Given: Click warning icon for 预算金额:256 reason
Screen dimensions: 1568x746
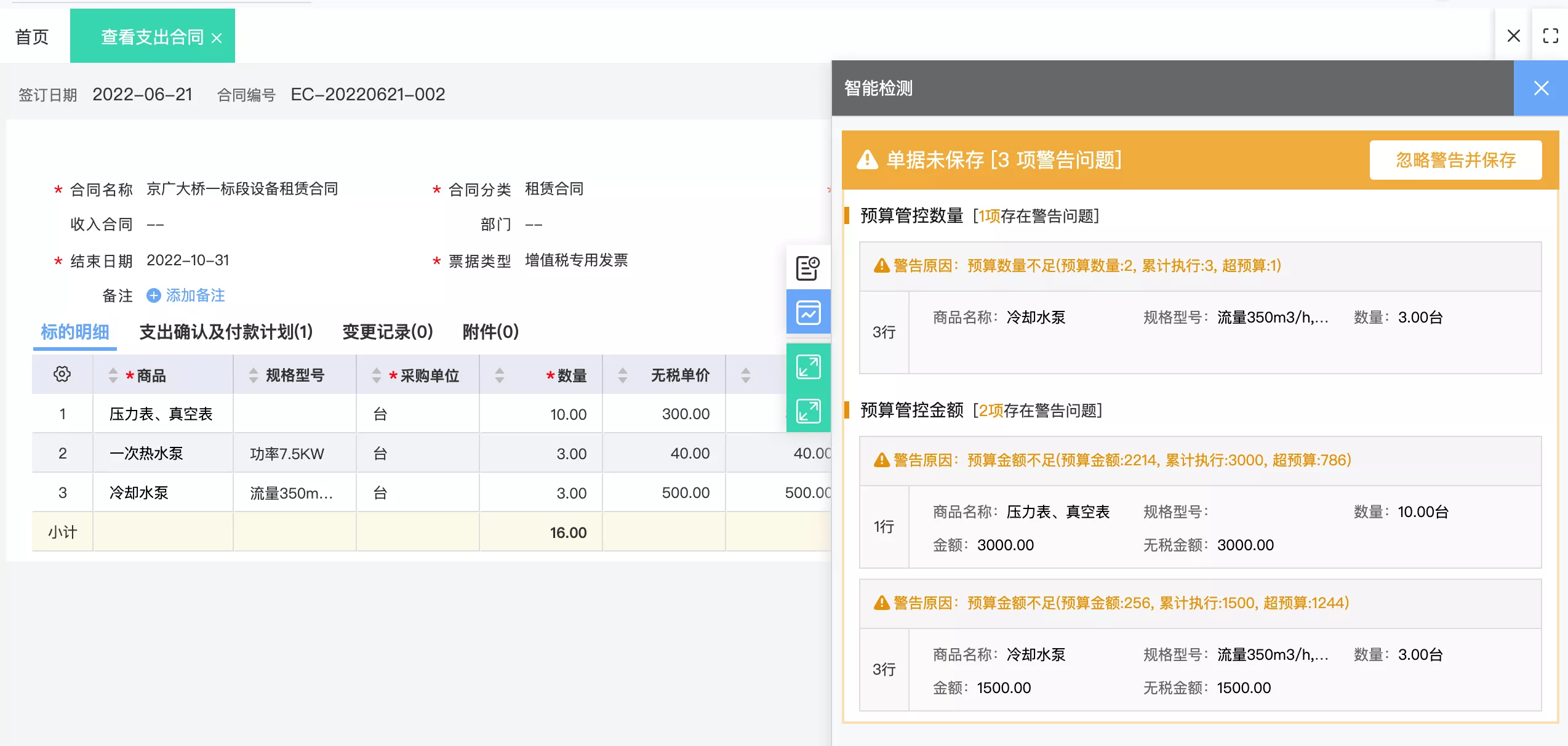Looking at the screenshot, I should [x=882, y=603].
